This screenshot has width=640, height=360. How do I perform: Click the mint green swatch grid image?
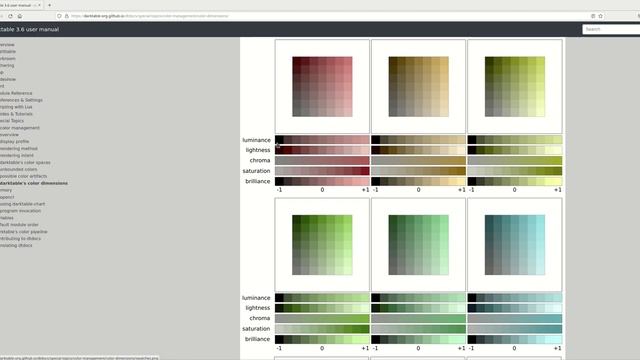[x=418, y=245]
